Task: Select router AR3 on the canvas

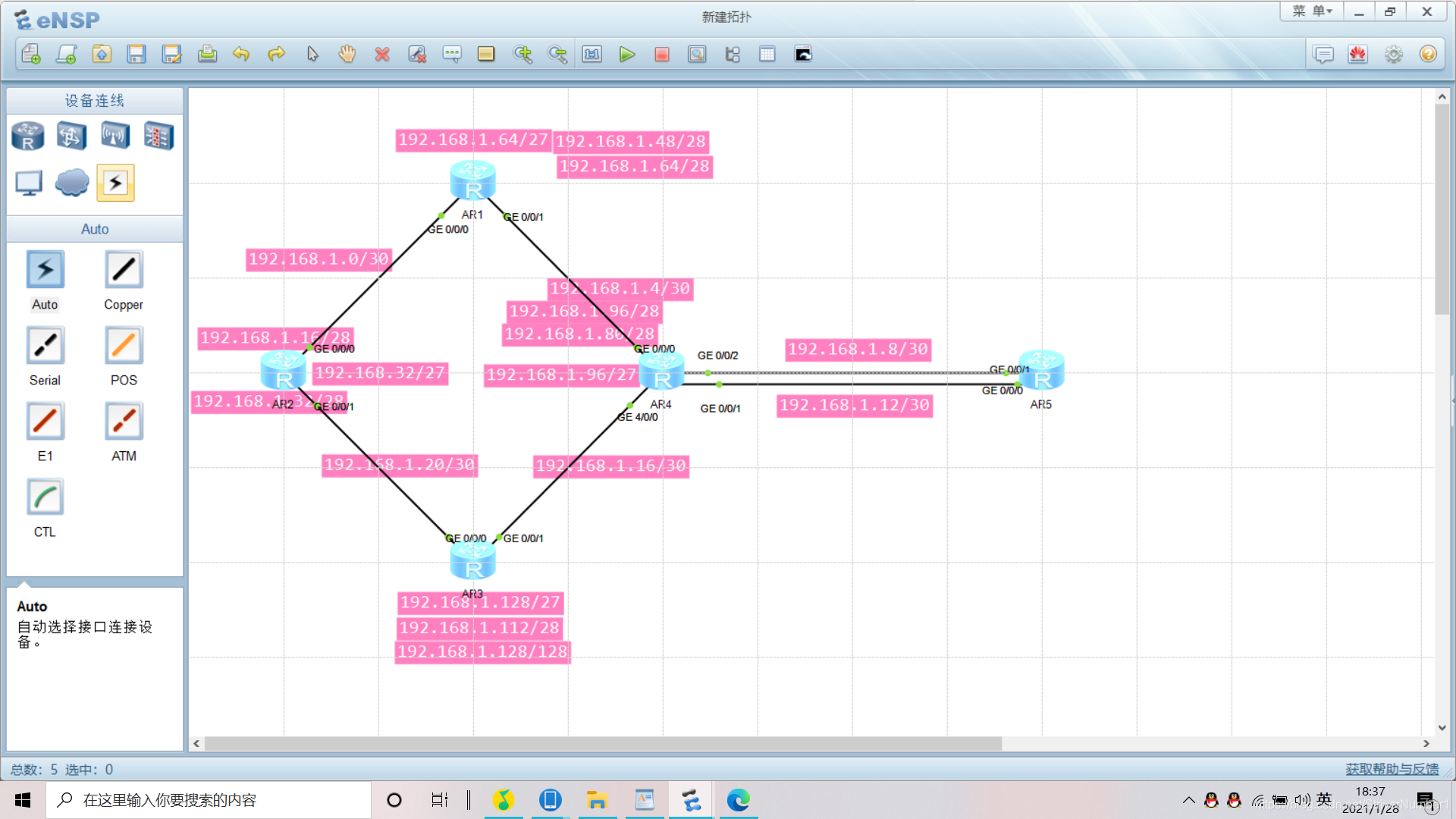Action: (472, 560)
